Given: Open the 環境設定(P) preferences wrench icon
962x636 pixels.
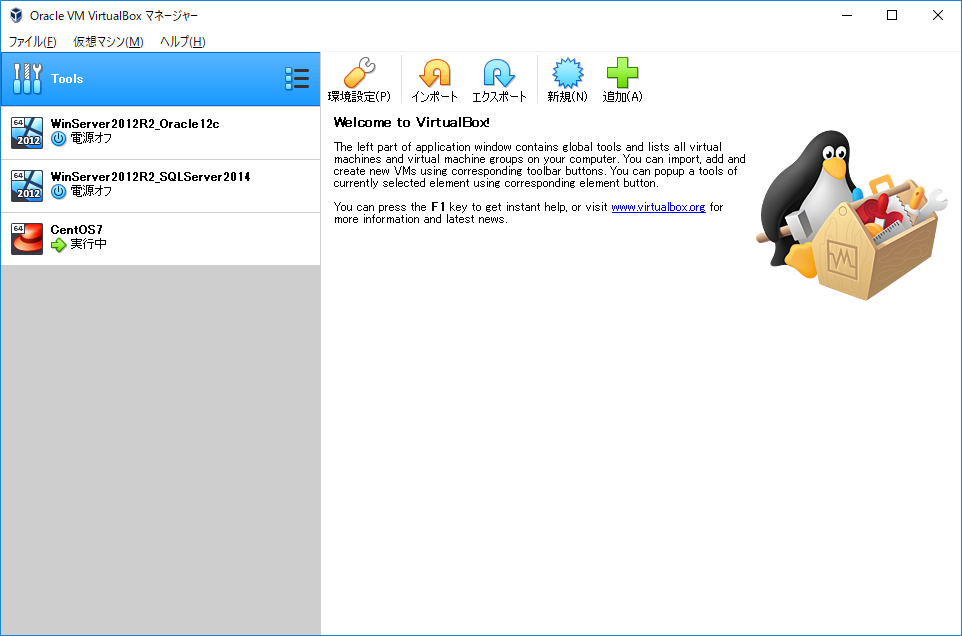Looking at the screenshot, I should [359, 74].
